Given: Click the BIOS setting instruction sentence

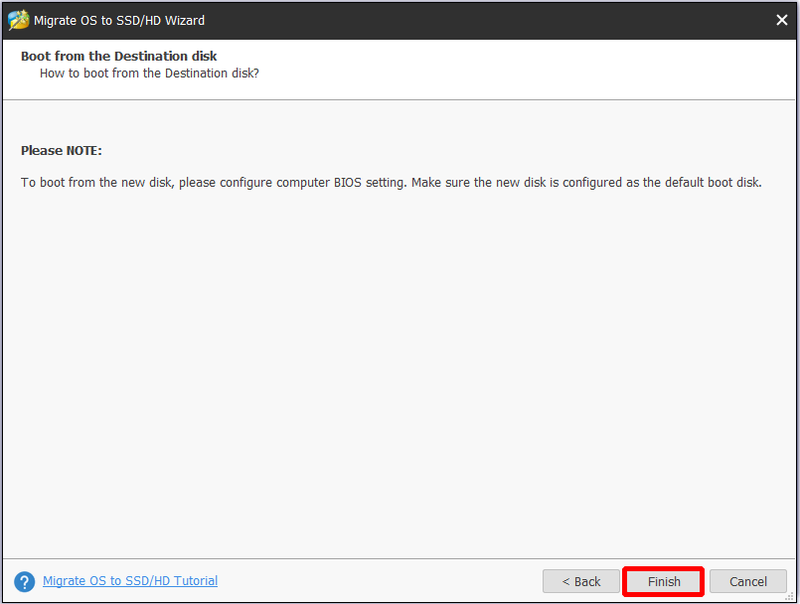Looking at the screenshot, I should [391, 183].
